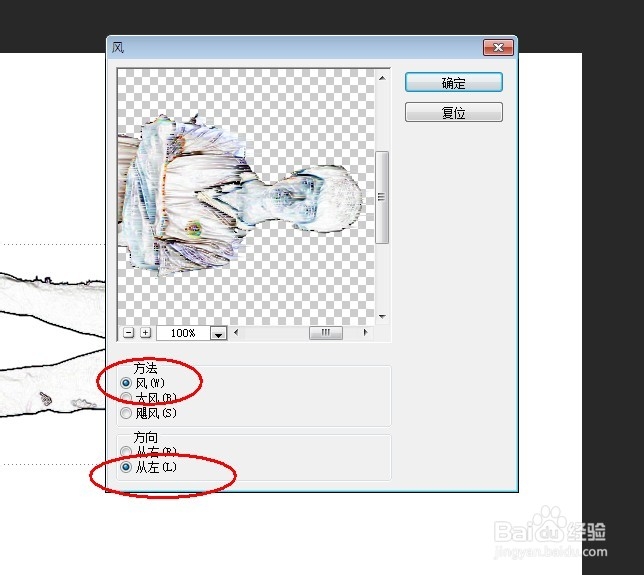Image resolution: width=644 pixels, height=575 pixels.
Task: Click the 100% zoom value field
Action: [183, 333]
